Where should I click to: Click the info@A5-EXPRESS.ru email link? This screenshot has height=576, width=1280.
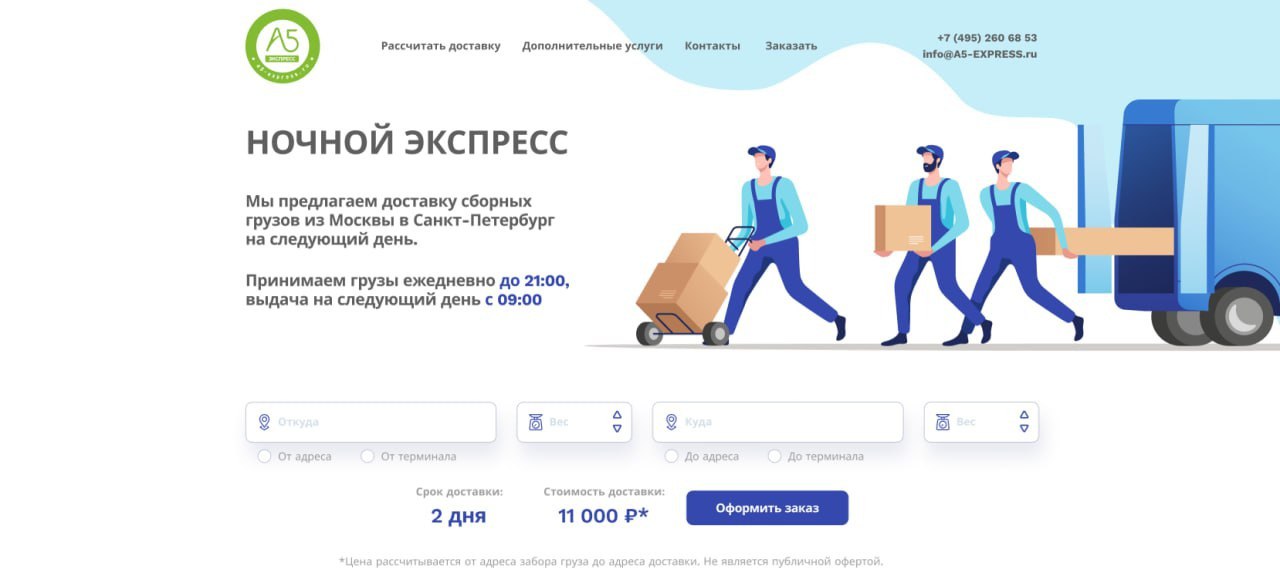(979, 54)
